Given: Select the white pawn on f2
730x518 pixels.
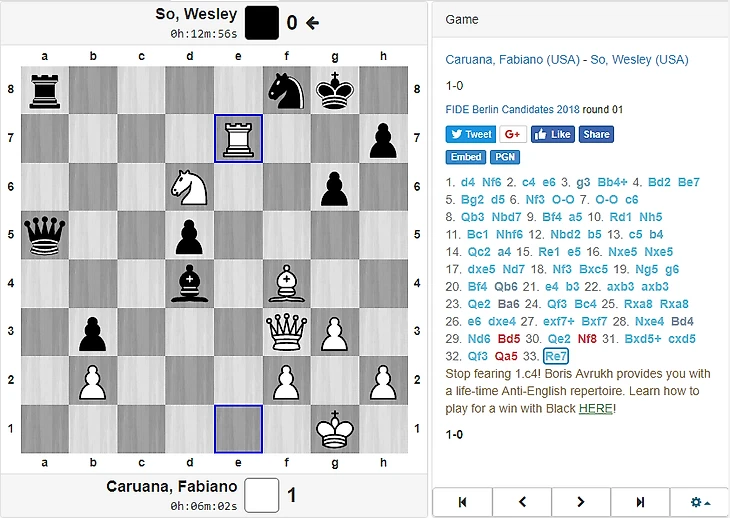Looking at the screenshot, I should (x=287, y=380).
